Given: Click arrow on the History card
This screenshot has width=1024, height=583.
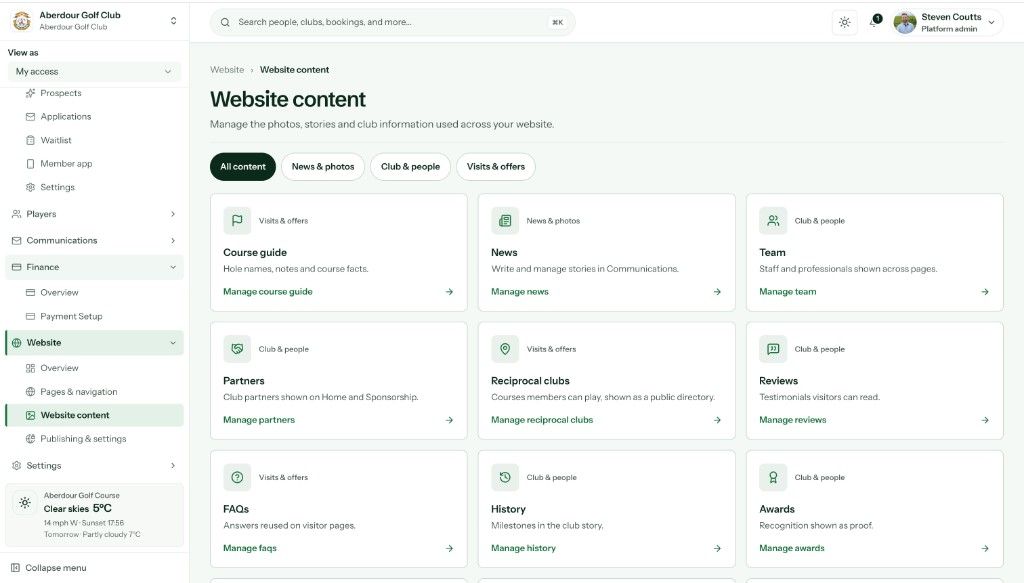Looking at the screenshot, I should [x=717, y=548].
